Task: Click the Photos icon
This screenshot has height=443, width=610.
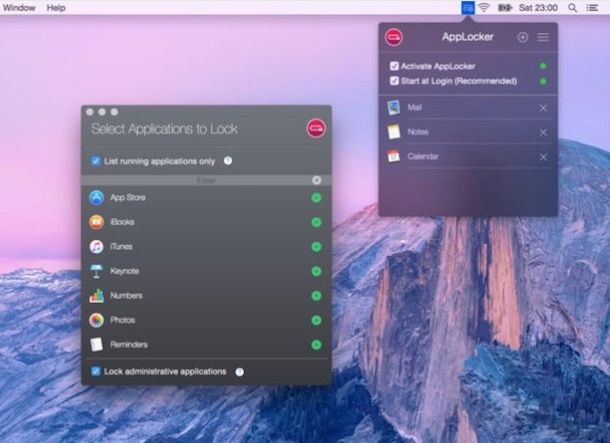Action: pyautogui.click(x=96, y=320)
